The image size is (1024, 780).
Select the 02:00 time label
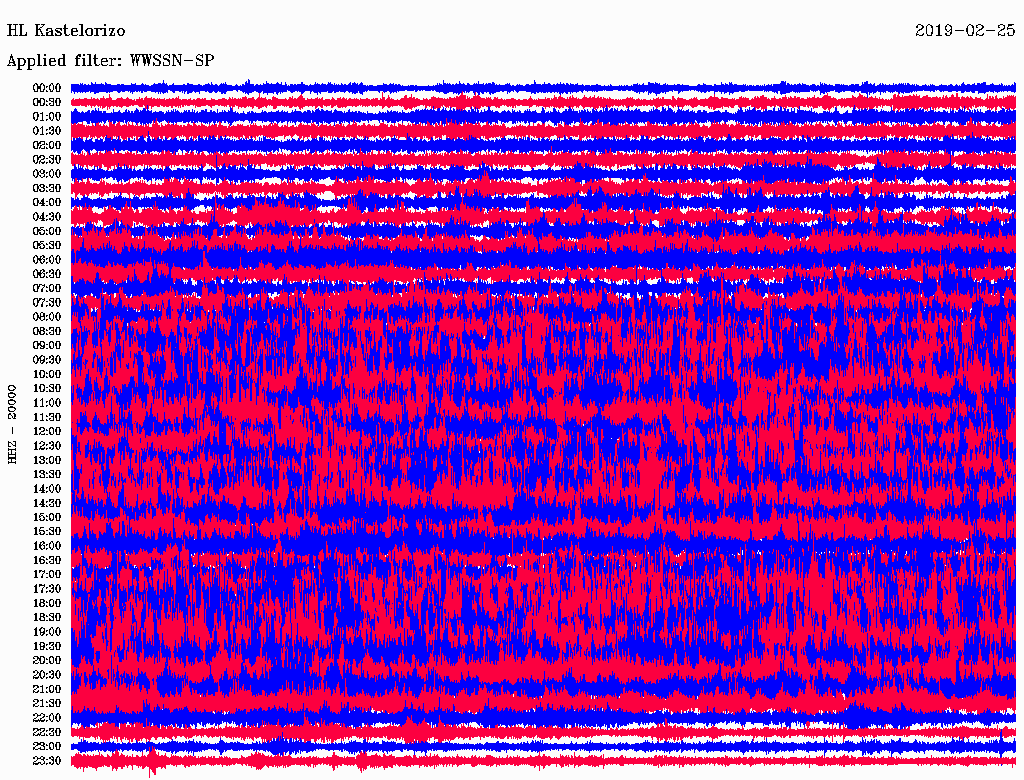coord(47,145)
